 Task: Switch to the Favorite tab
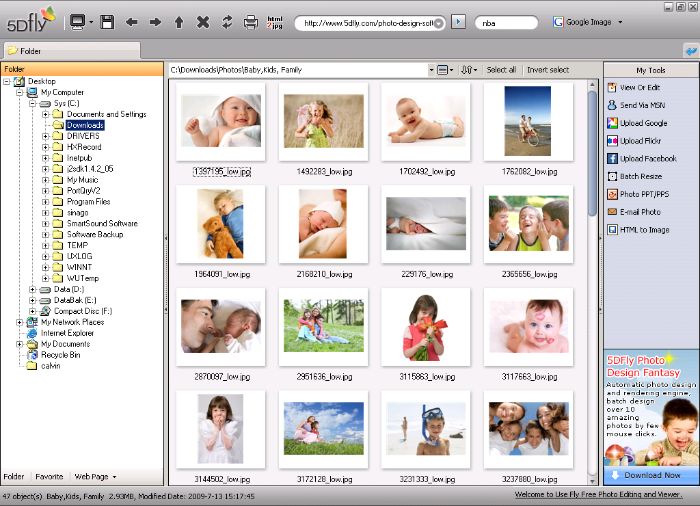click(49, 477)
